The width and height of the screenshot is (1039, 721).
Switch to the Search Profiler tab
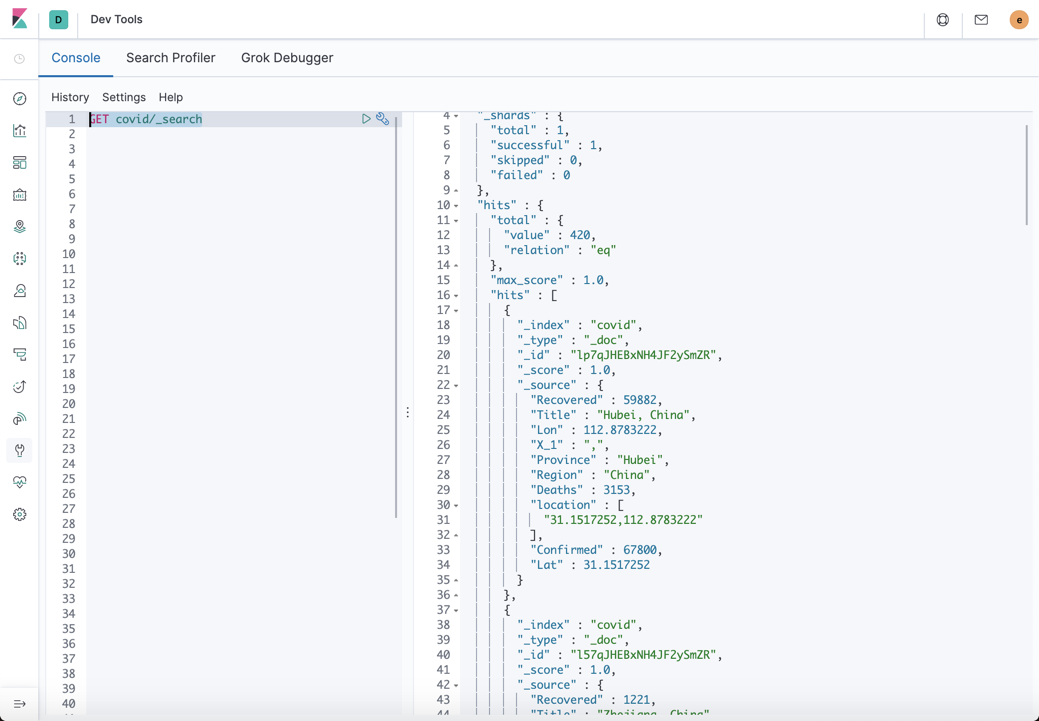pos(170,58)
